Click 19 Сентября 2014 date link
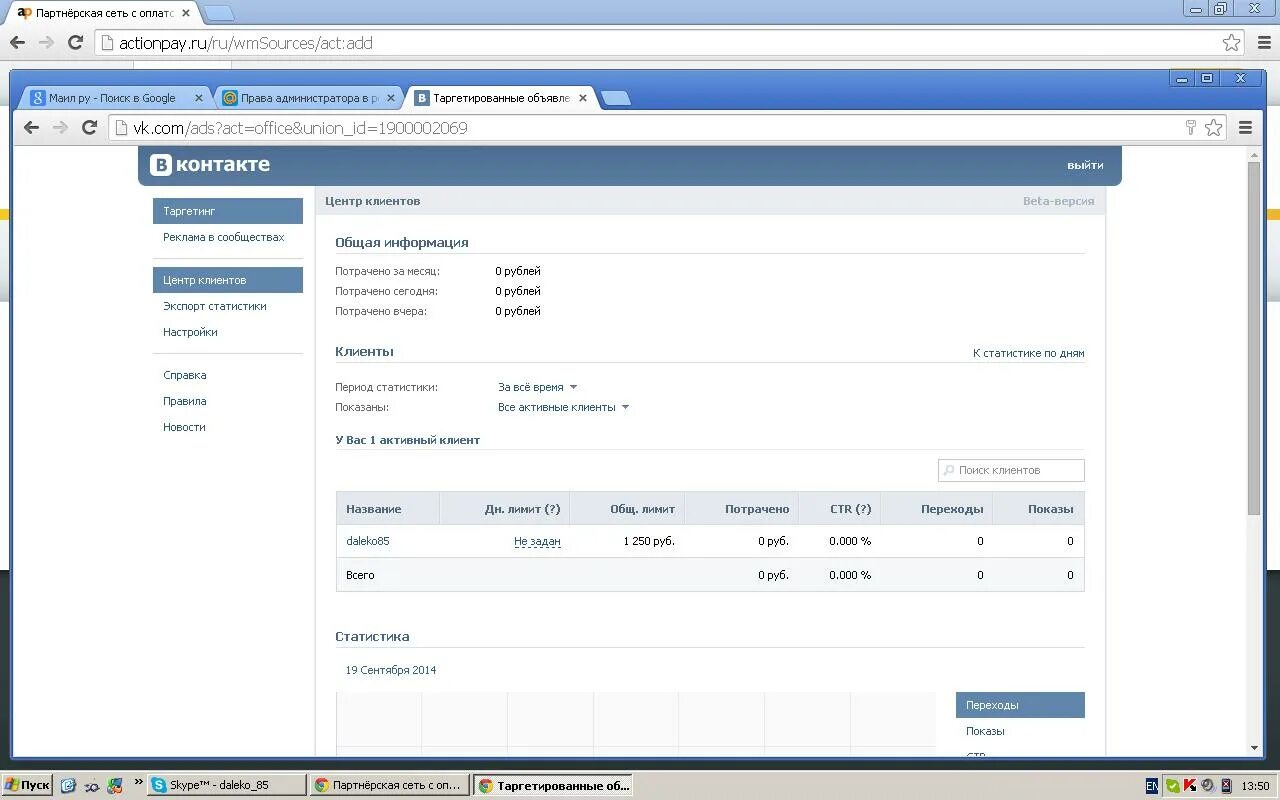1280x800 pixels. tap(391, 670)
